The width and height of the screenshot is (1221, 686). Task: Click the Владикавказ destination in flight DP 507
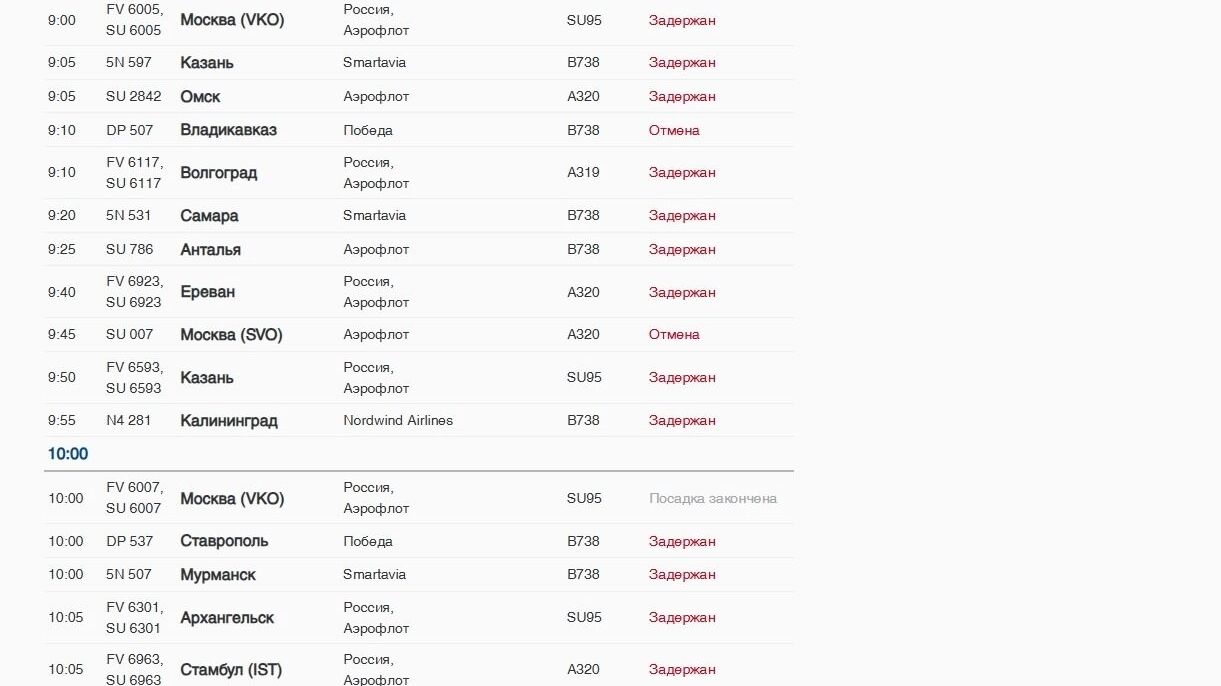[x=228, y=130]
